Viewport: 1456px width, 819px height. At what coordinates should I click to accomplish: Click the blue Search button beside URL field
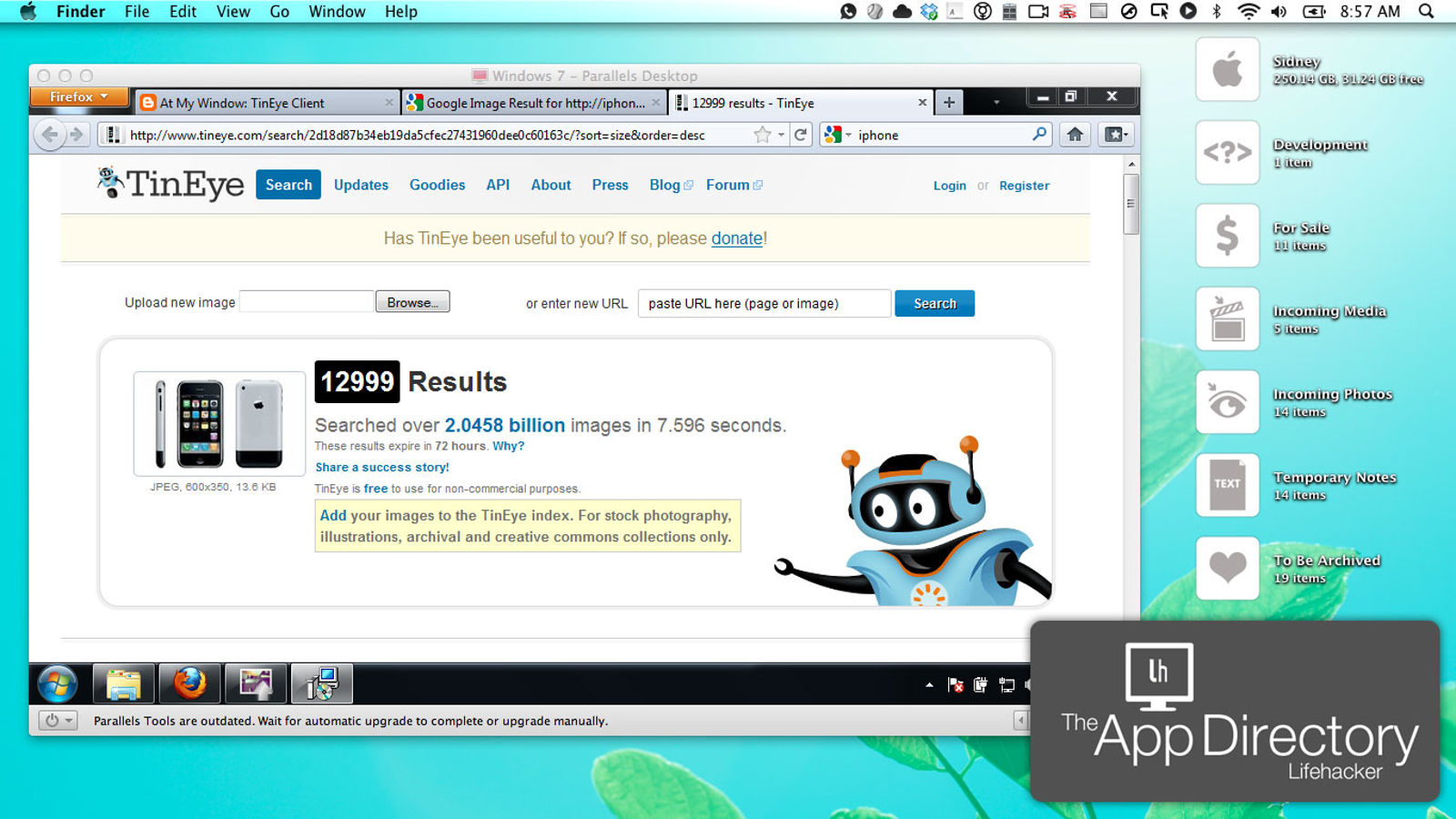coord(935,303)
